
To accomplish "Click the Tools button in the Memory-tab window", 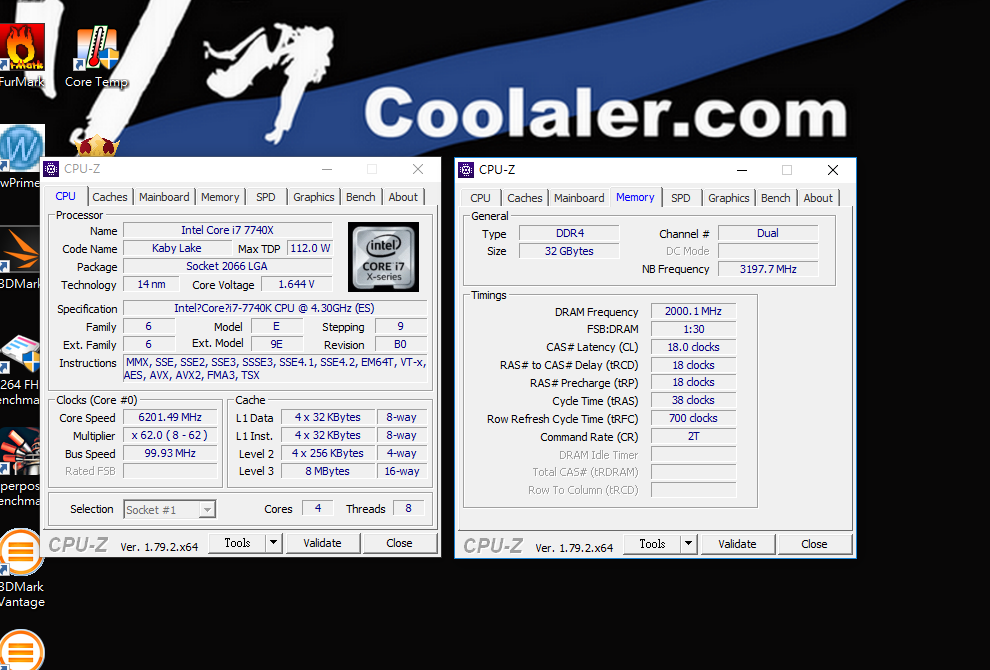I will click(652, 544).
